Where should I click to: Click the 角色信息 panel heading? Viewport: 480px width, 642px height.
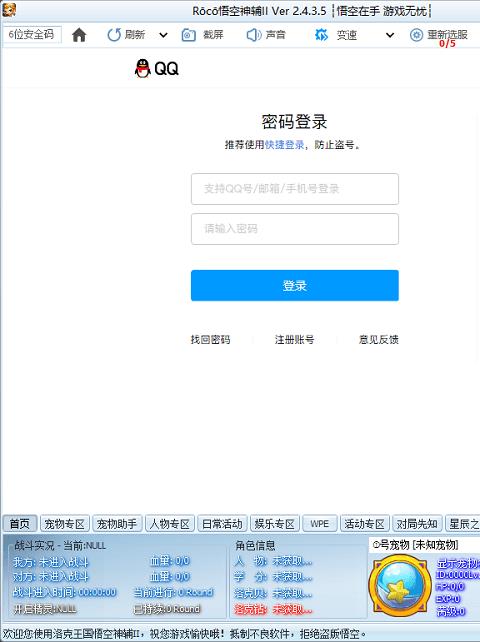[x=255, y=545]
